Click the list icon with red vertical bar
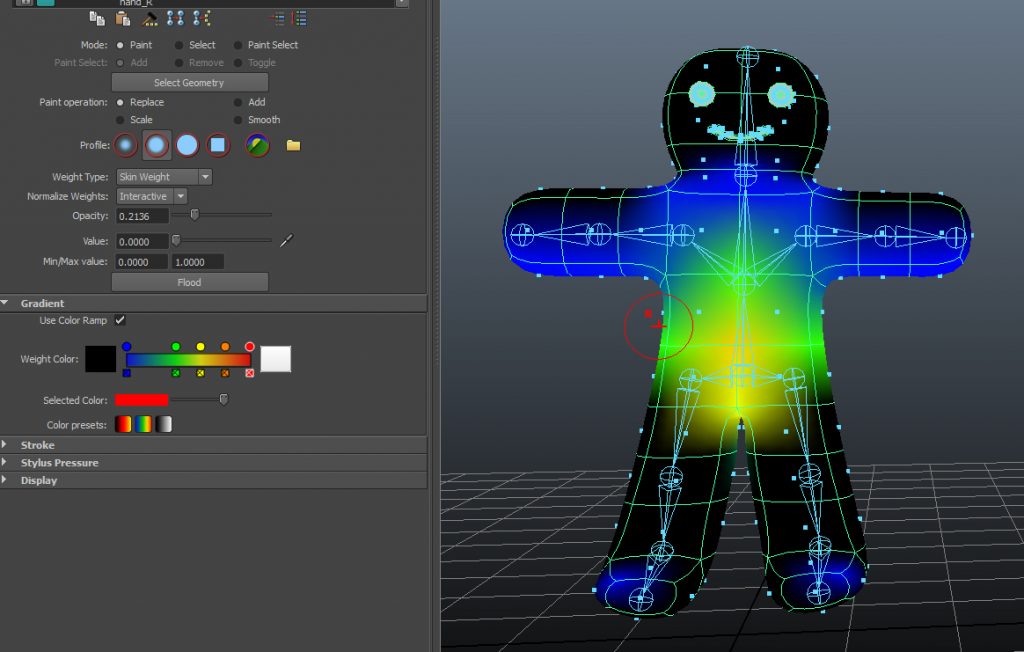 (x=300, y=19)
